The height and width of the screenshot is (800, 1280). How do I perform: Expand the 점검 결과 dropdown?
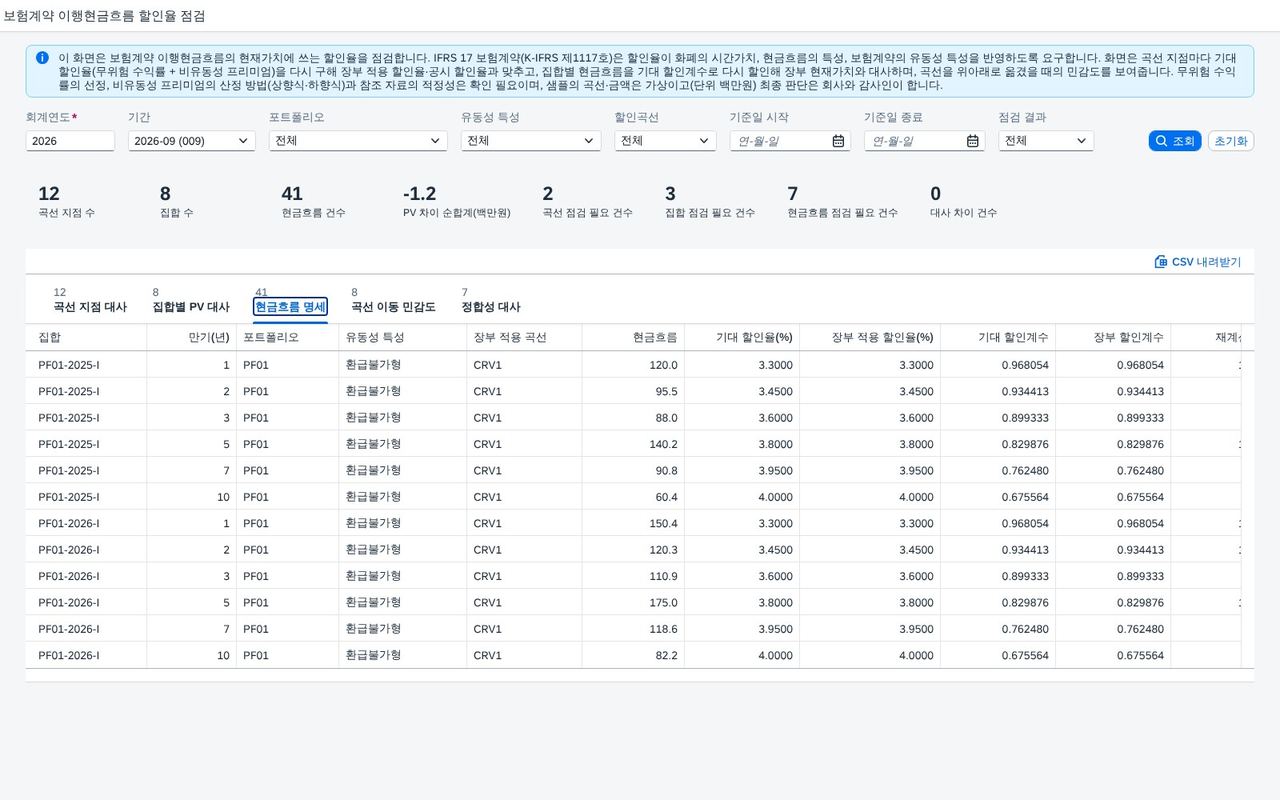[x=1045, y=141]
